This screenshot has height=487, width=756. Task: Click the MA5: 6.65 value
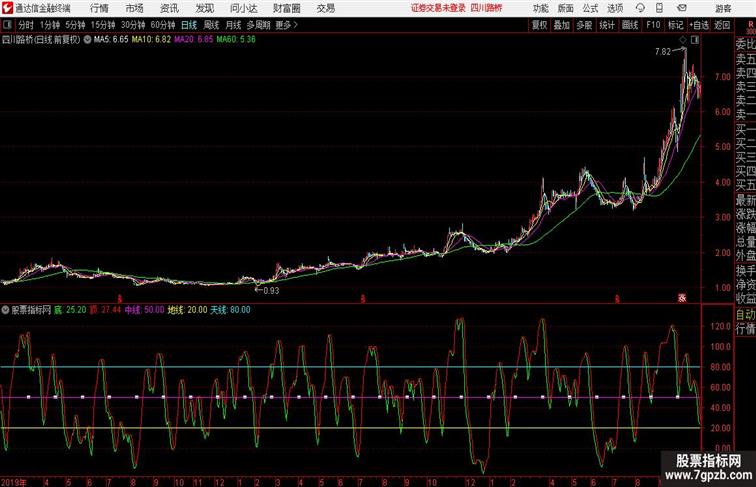111,40
